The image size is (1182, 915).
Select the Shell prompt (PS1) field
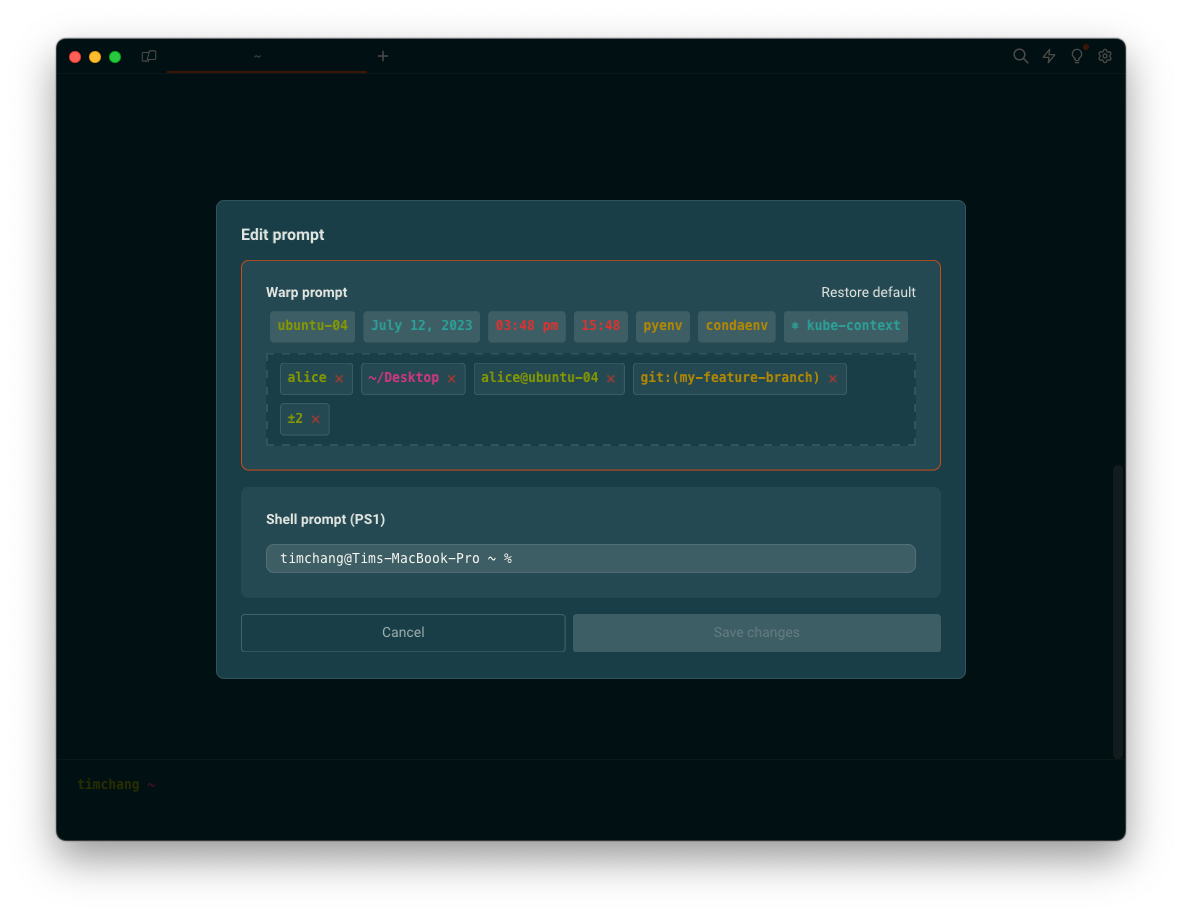click(590, 558)
